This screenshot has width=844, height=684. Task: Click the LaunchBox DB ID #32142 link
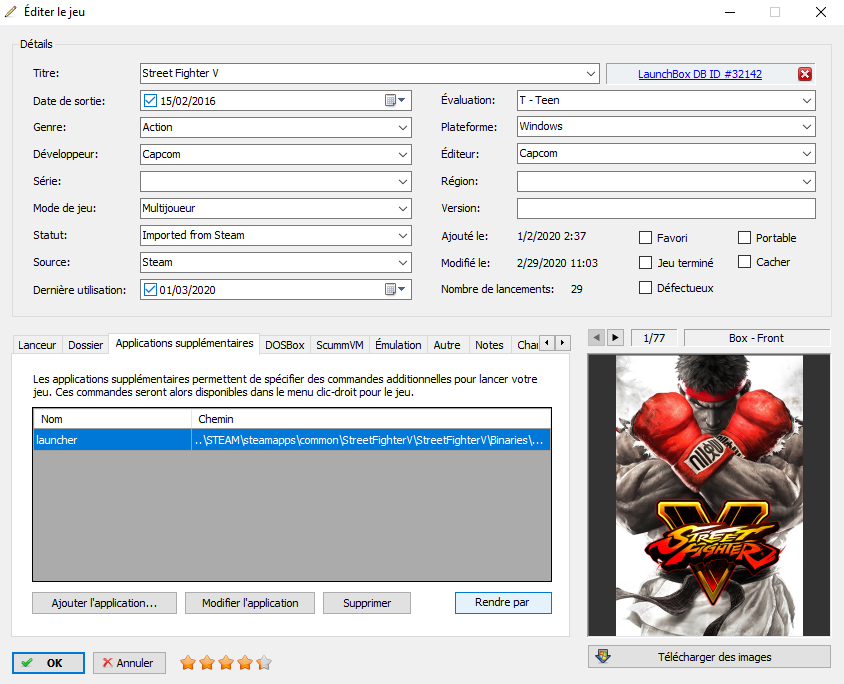pos(700,74)
